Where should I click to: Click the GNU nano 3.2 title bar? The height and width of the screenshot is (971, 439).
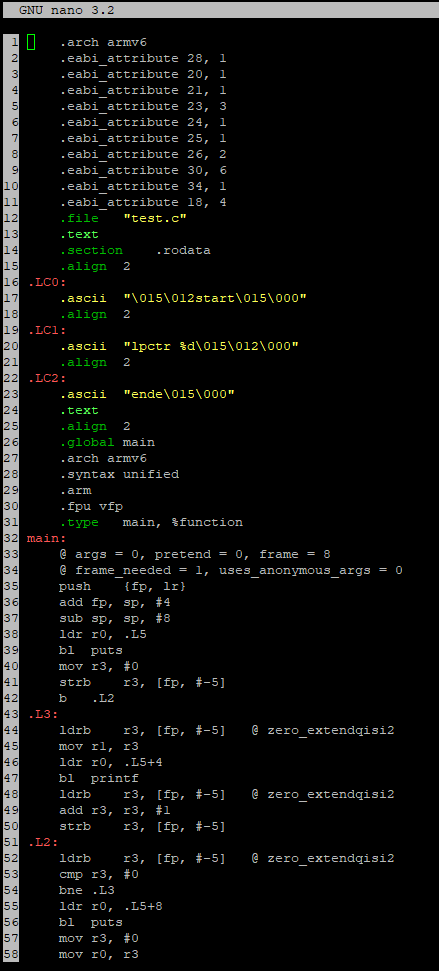219,10
